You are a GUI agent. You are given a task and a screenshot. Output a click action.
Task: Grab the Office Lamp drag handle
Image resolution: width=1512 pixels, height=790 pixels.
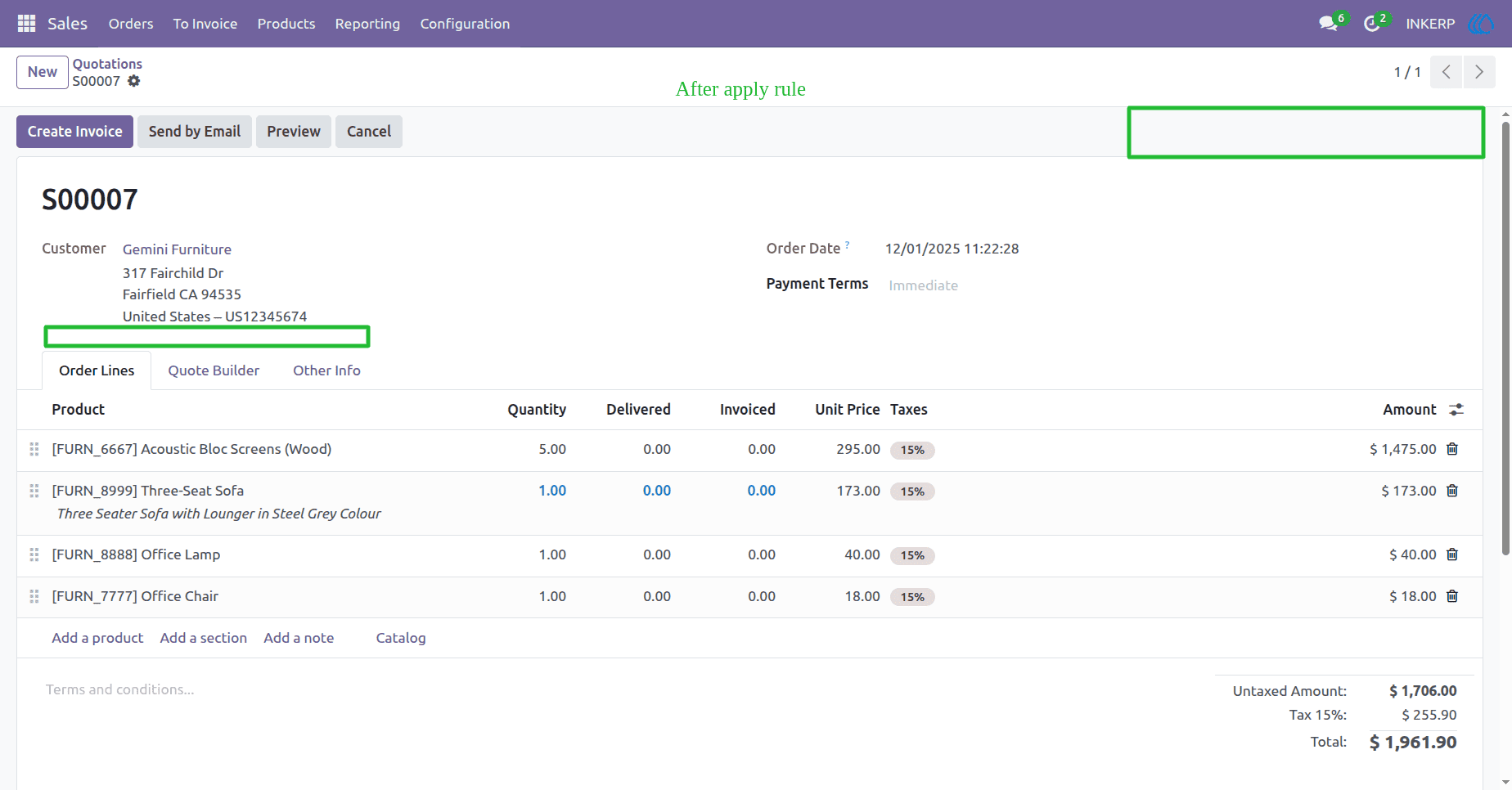[x=34, y=554]
